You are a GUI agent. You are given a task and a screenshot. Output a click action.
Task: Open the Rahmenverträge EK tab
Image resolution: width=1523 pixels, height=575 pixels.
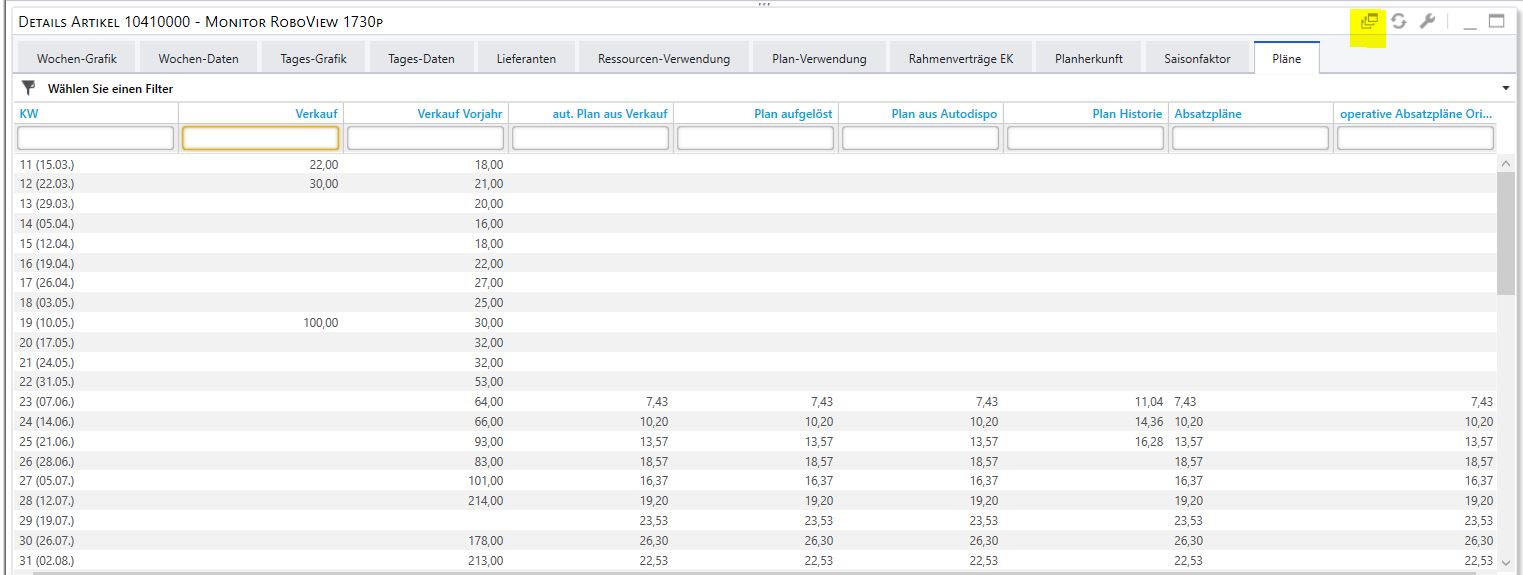tap(960, 59)
